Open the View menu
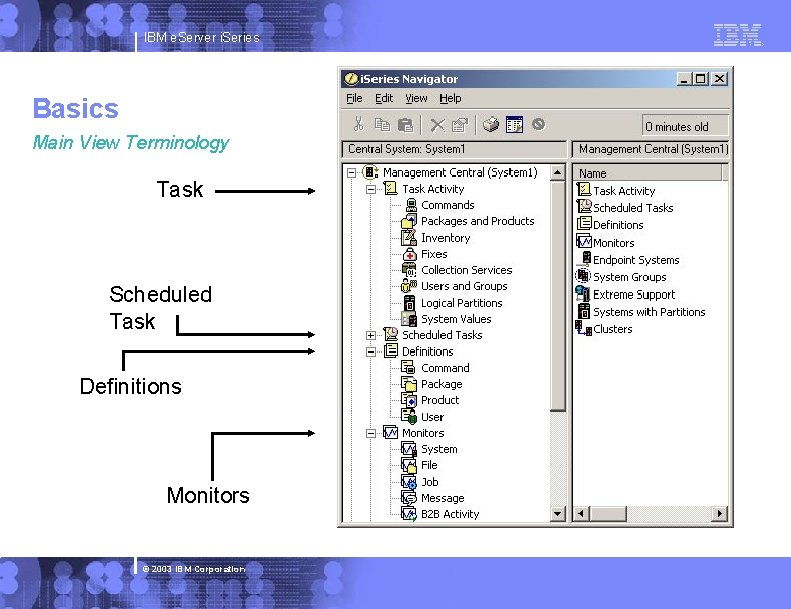 416,98
